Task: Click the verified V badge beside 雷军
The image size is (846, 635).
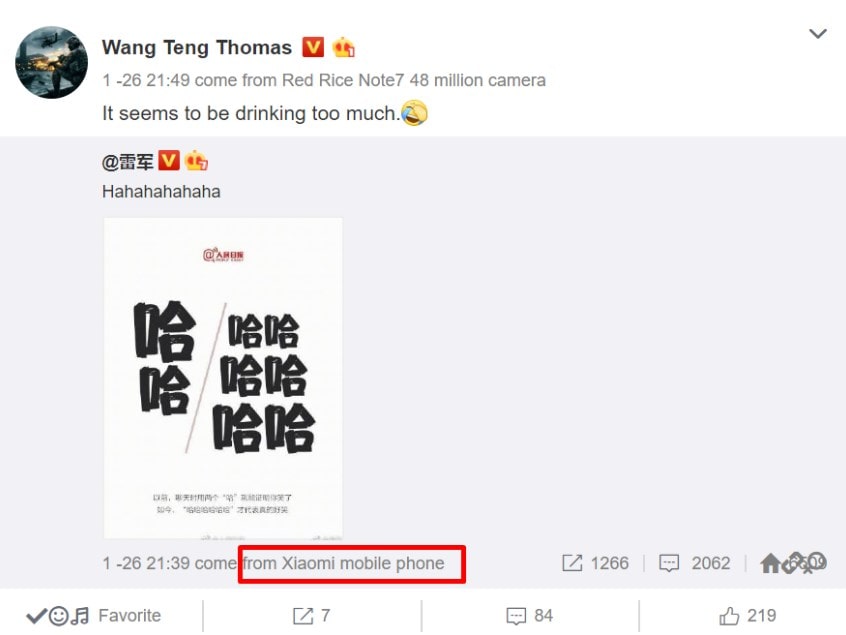Action: coord(169,160)
